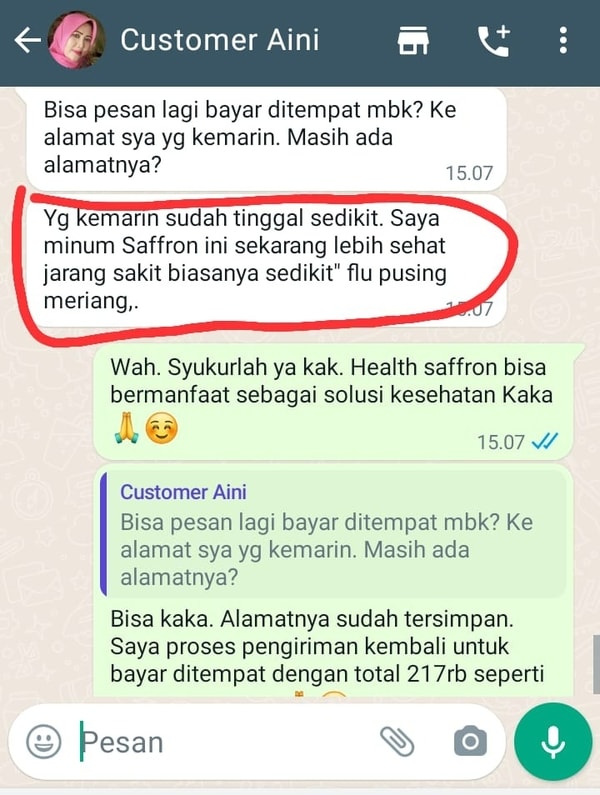Click the chat scrollbar handle
The width and height of the screenshot is (600, 795).
596,665
